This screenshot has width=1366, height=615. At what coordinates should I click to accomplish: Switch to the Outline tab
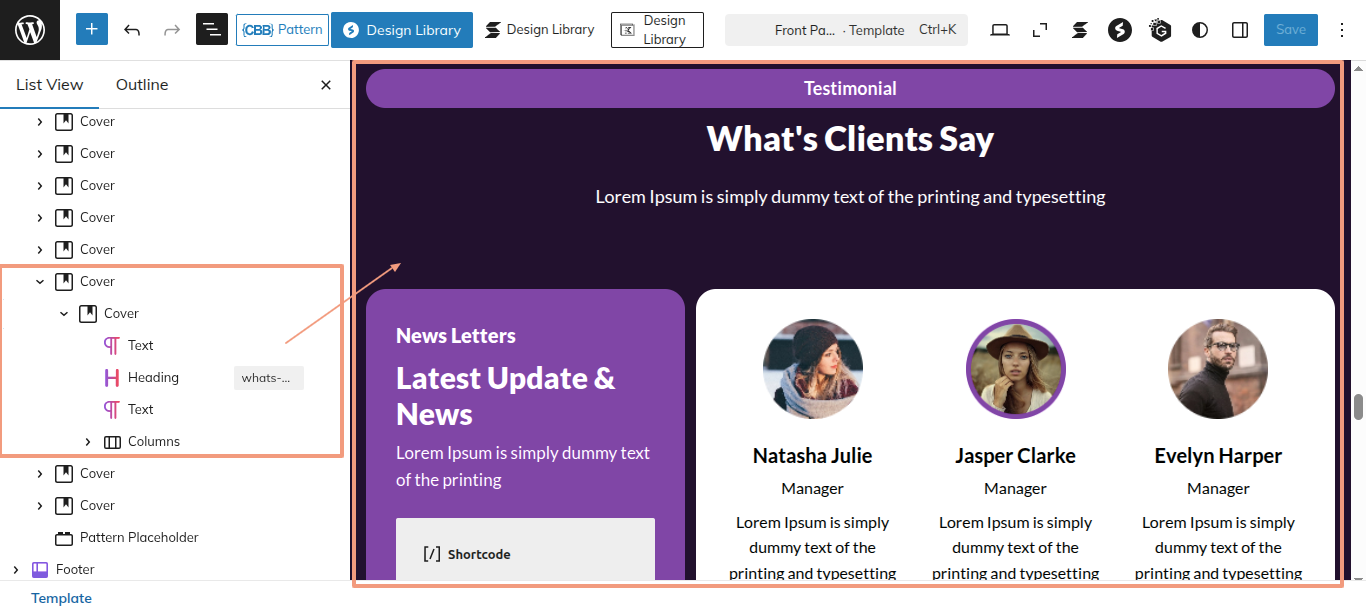pyautogui.click(x=142, y=85)
